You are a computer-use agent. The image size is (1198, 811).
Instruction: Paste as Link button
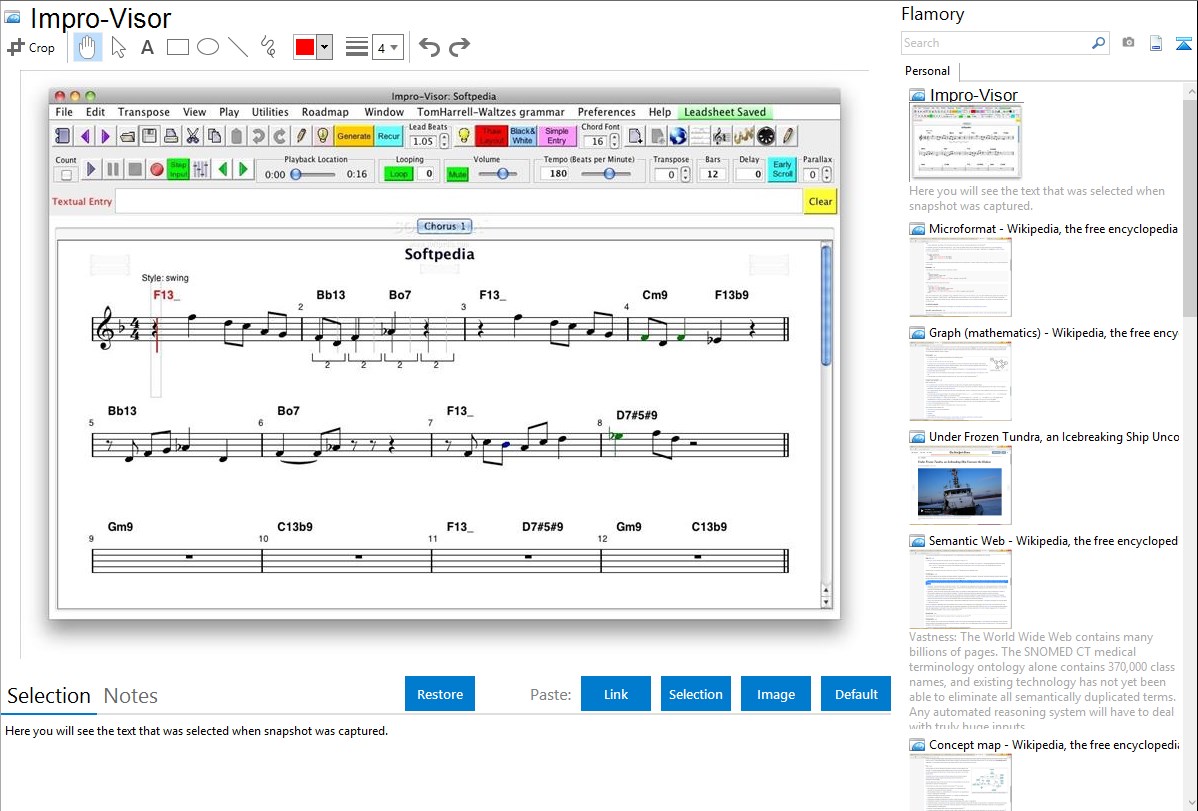(616, 694)
